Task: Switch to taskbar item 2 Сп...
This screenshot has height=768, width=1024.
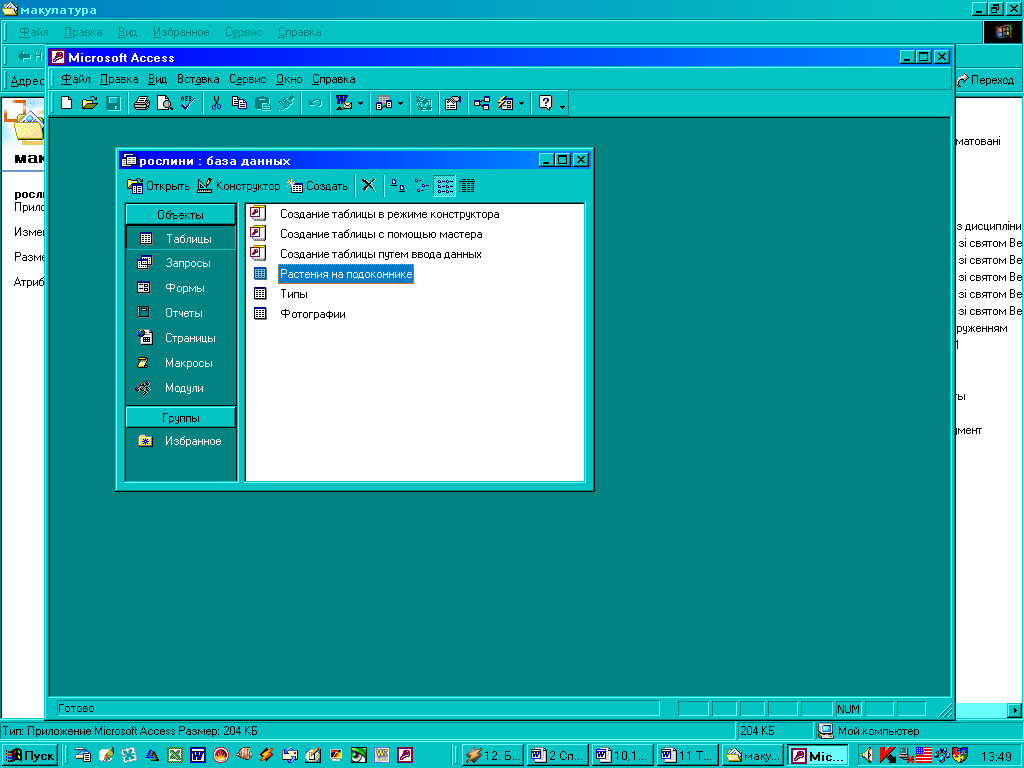Action: tap(558, 756)
